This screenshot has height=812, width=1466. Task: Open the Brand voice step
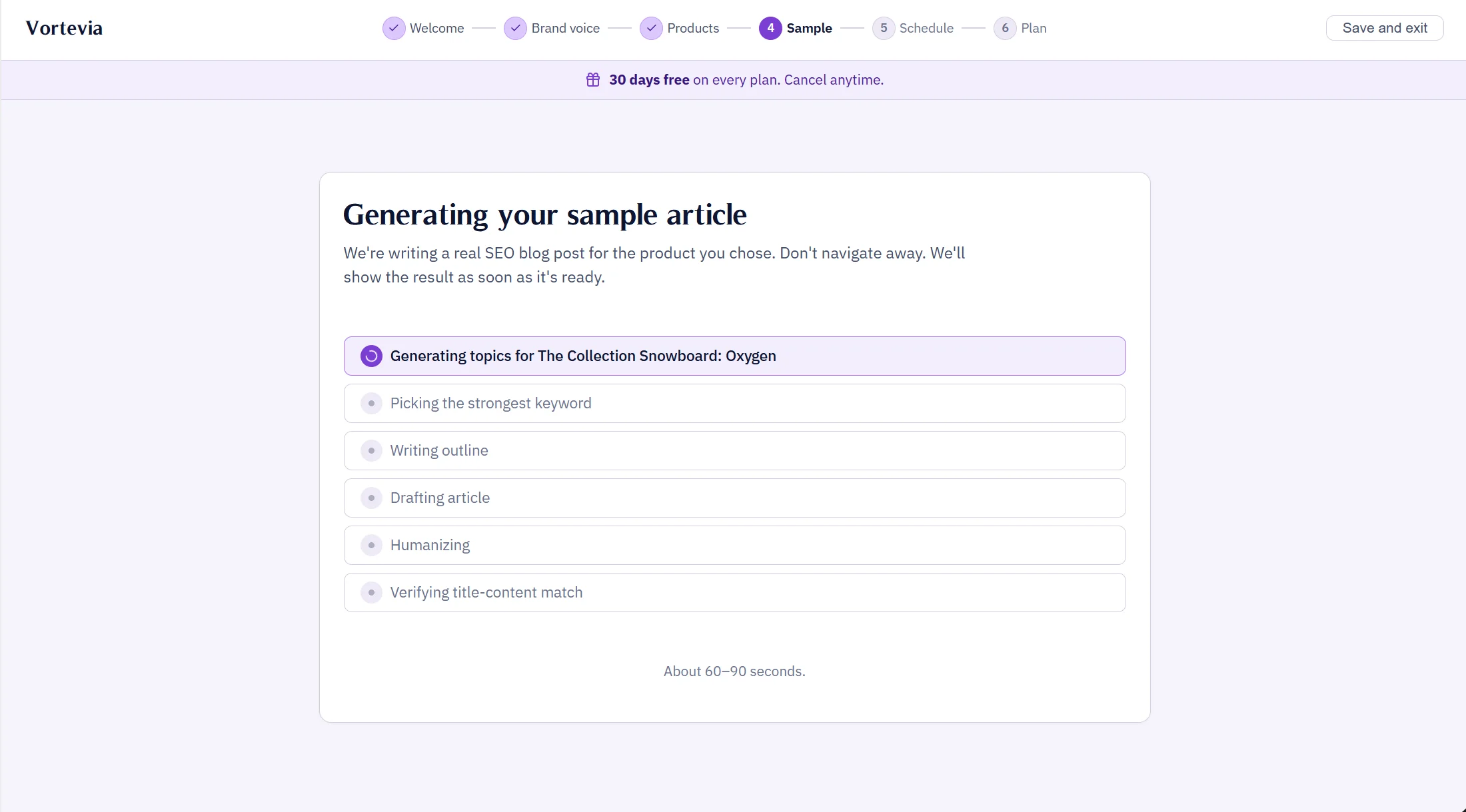(565, 28)
